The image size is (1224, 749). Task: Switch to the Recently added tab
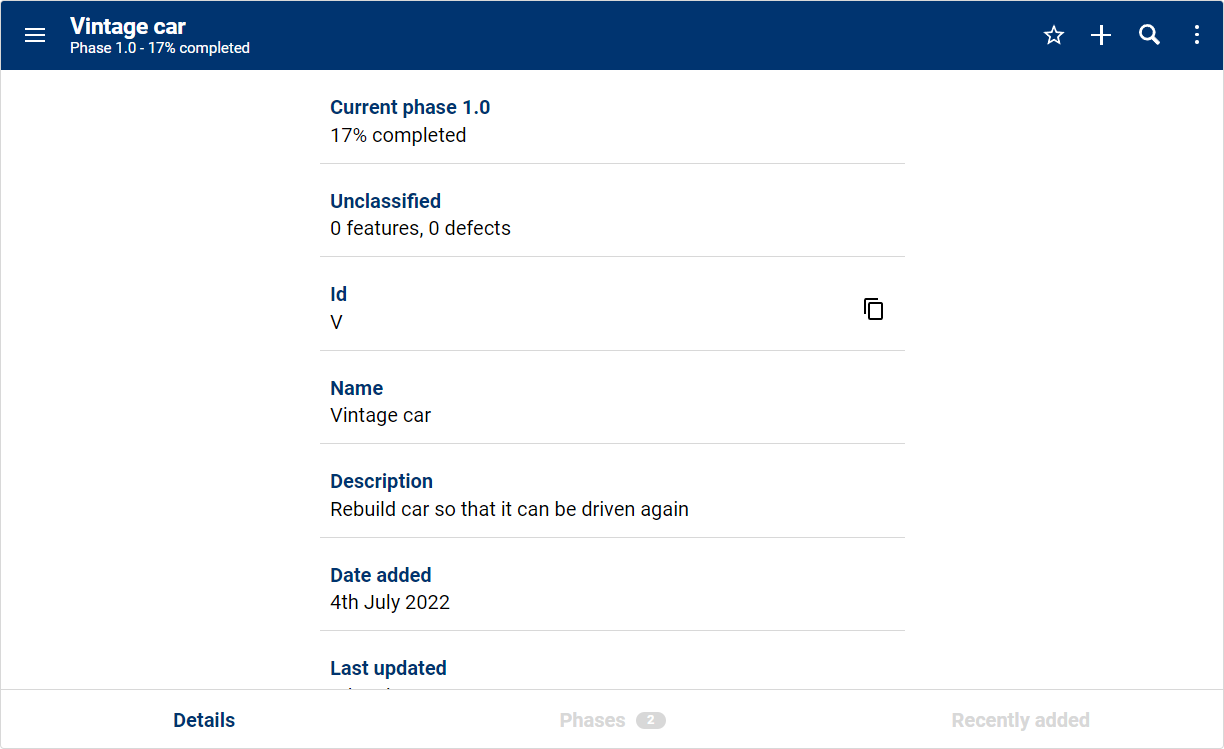pyautogui.click(x=1020, y=720)
